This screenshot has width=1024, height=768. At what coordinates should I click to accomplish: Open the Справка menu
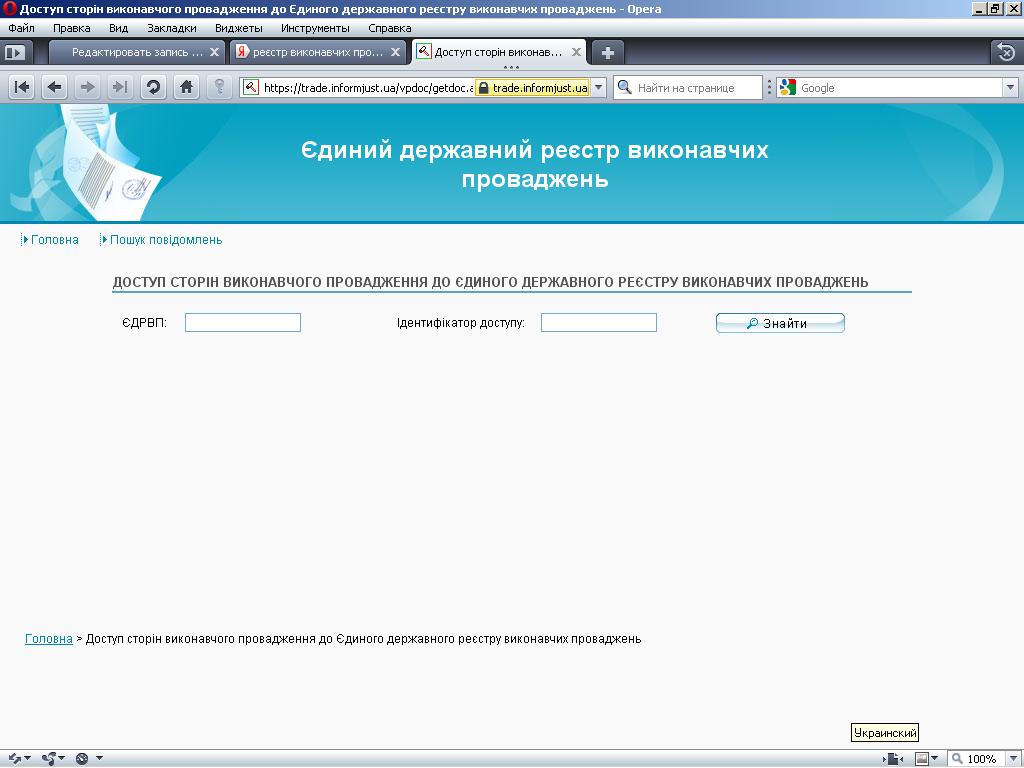tap(390, 28)
